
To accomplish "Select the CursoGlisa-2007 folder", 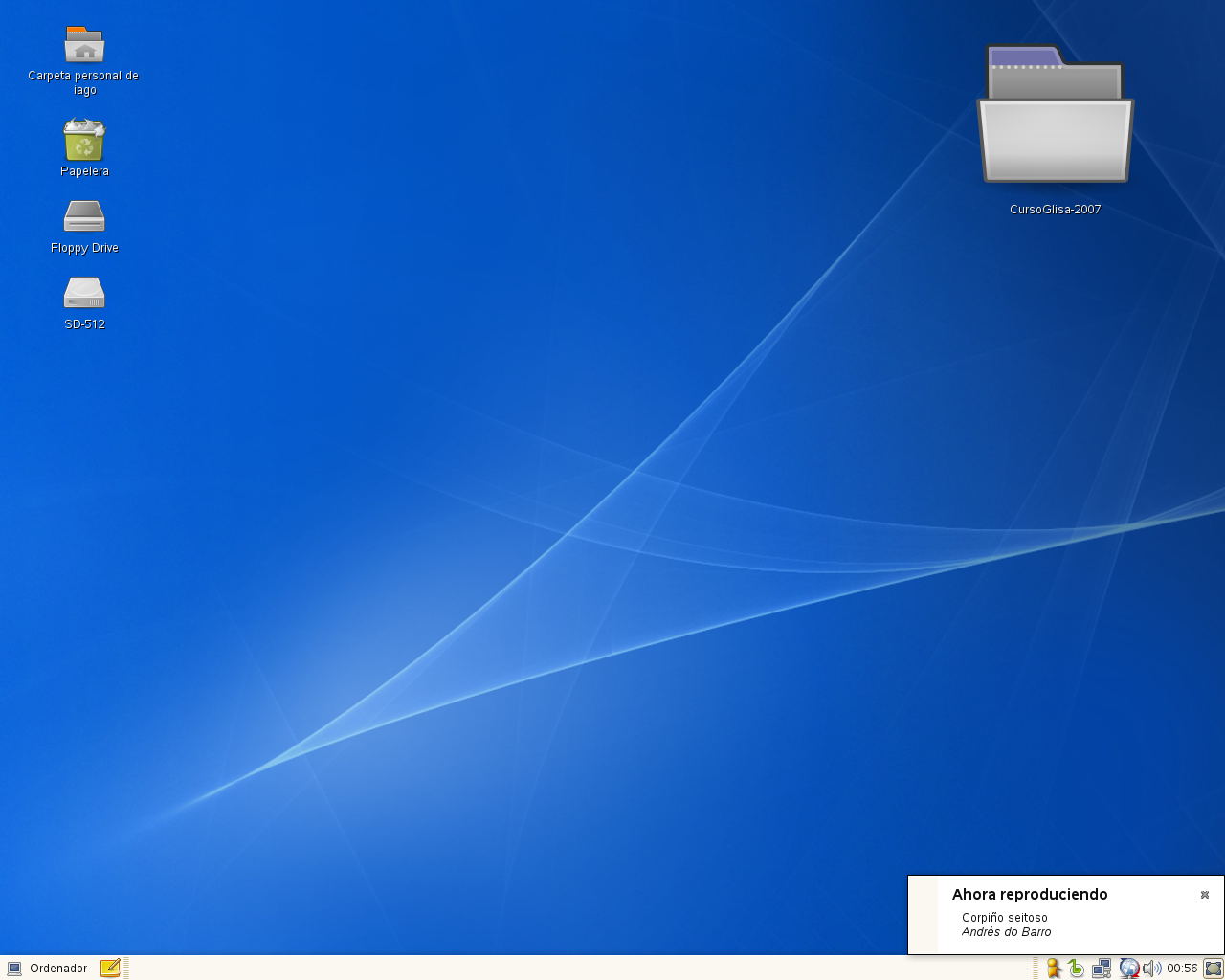I will (1055, 116).
